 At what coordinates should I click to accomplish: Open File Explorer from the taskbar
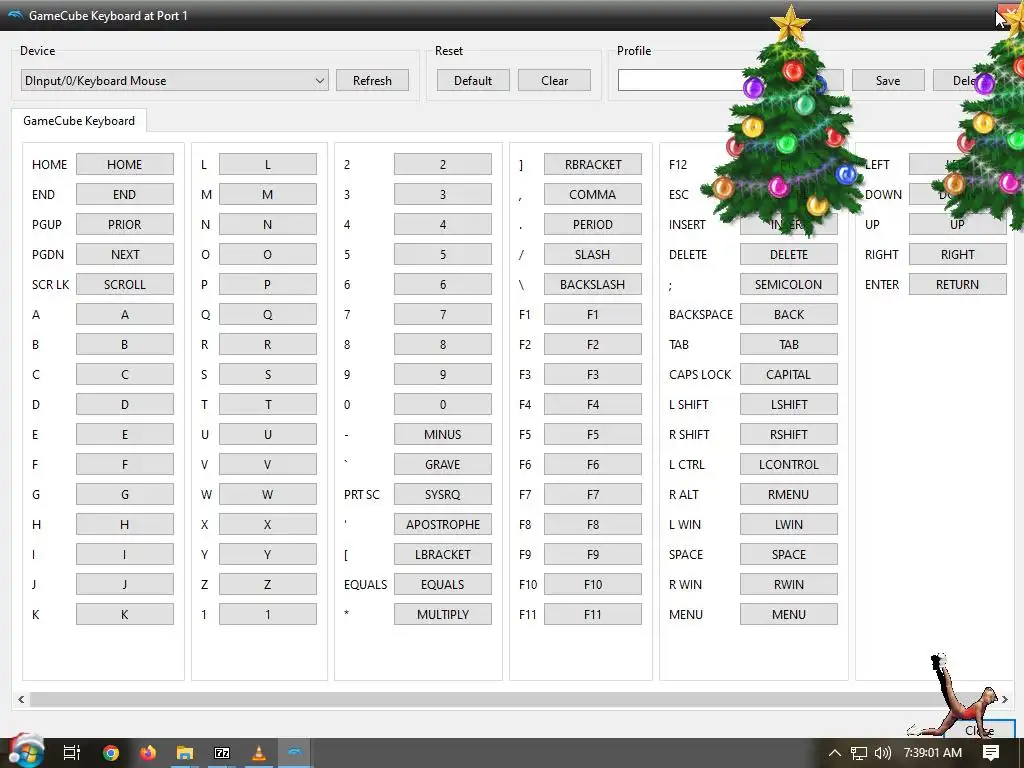[185, 753]
